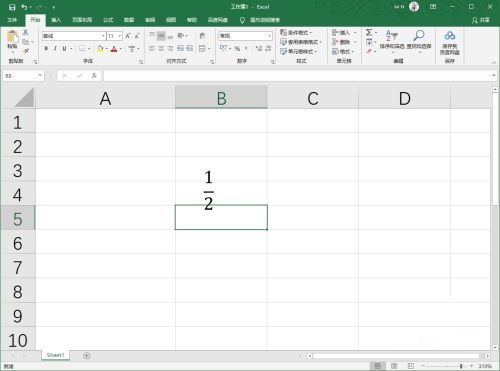Switch to Page Layout view in status bar

[x=394, y=366]
